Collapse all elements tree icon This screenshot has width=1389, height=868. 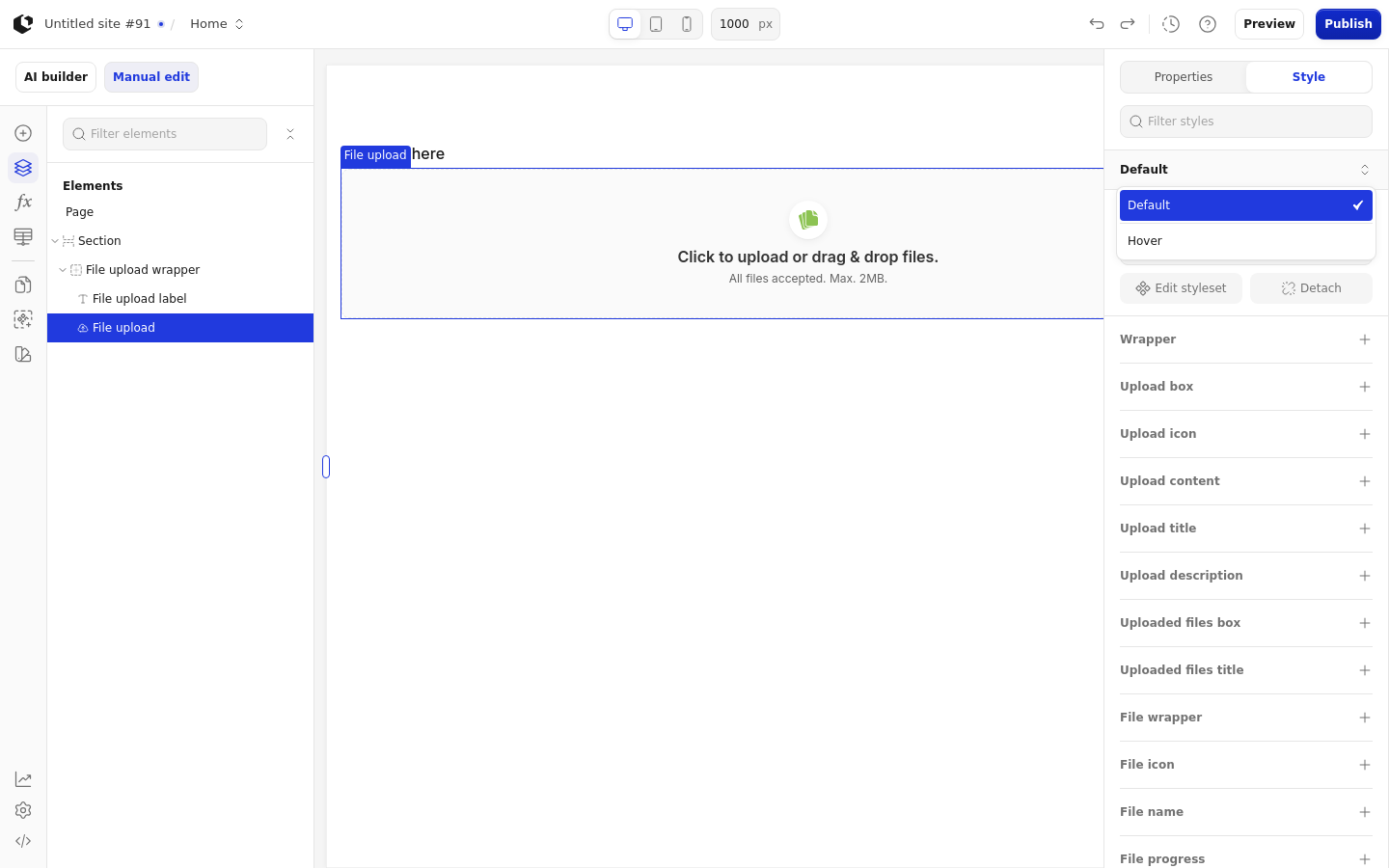click(x=290, y=134)
